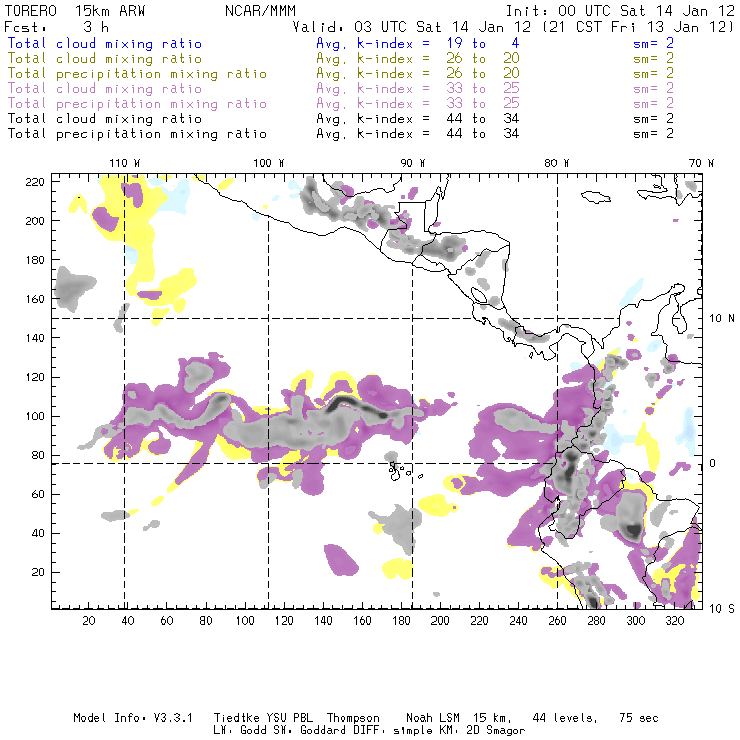Click the '10 S' latitude label
The height and width of the screenshot is (740, 740).
click(x=722, y=609)
